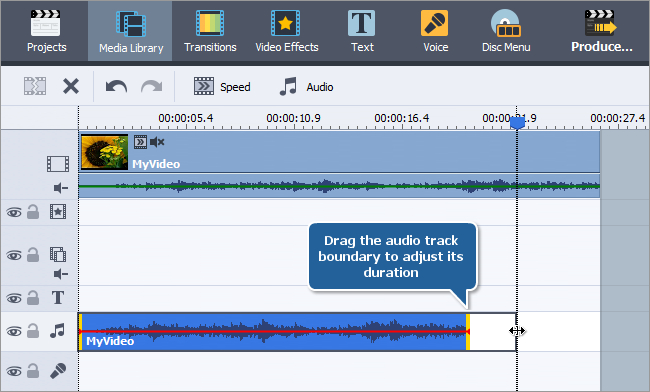
Task: Click timeline ruler at 00:00:16.4
Action: (402, 118)
